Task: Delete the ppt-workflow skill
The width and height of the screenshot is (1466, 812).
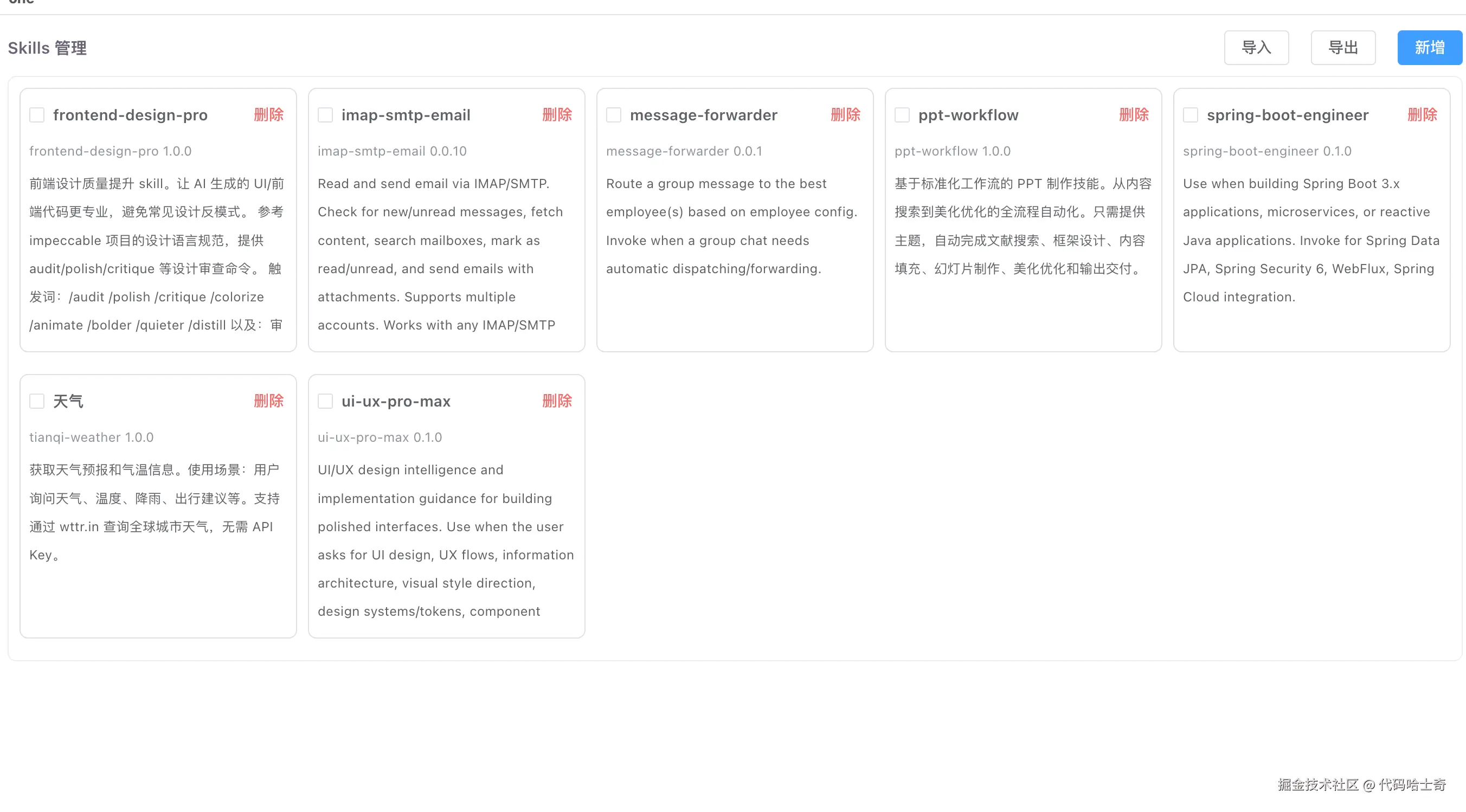Action: [x=1134, y=115]
